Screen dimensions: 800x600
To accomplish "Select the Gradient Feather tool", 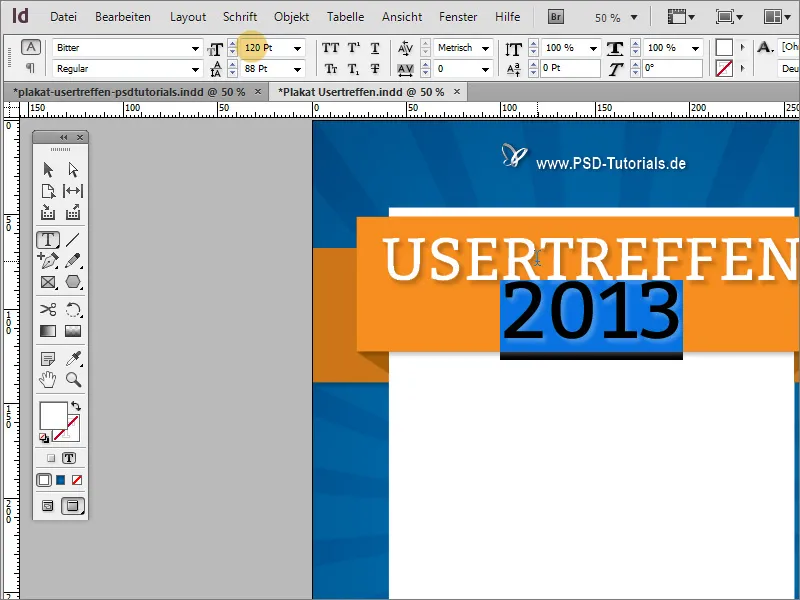I will click(73, 331).
